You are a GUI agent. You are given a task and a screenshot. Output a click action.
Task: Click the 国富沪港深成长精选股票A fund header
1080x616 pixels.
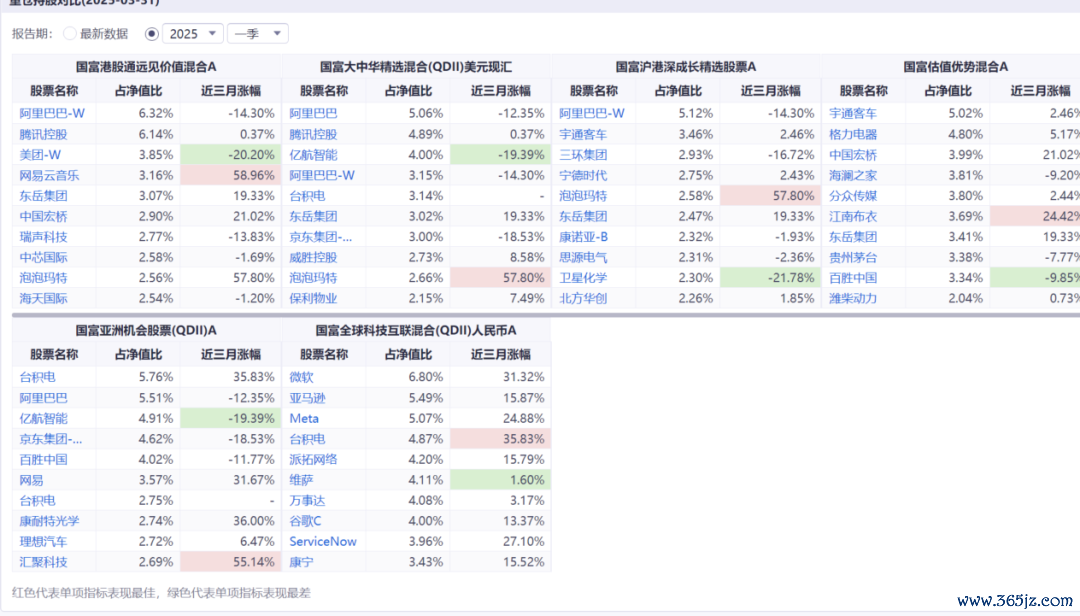(686, 68)
